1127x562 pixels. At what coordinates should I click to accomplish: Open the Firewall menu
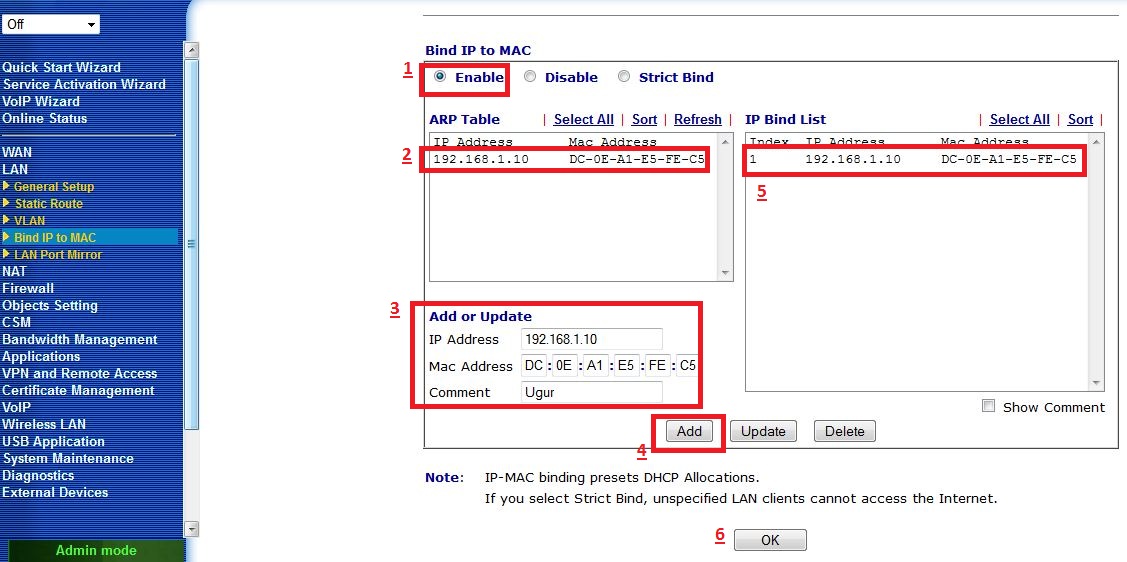[28, 288]
